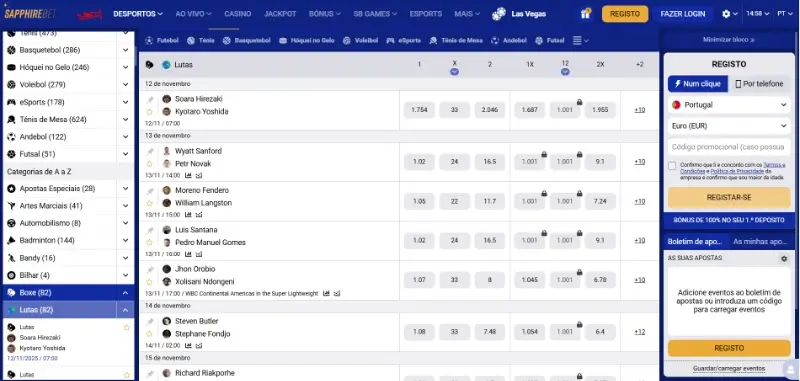Switch registration to Num clique
The image size is (800, 381).
(698, 84)
